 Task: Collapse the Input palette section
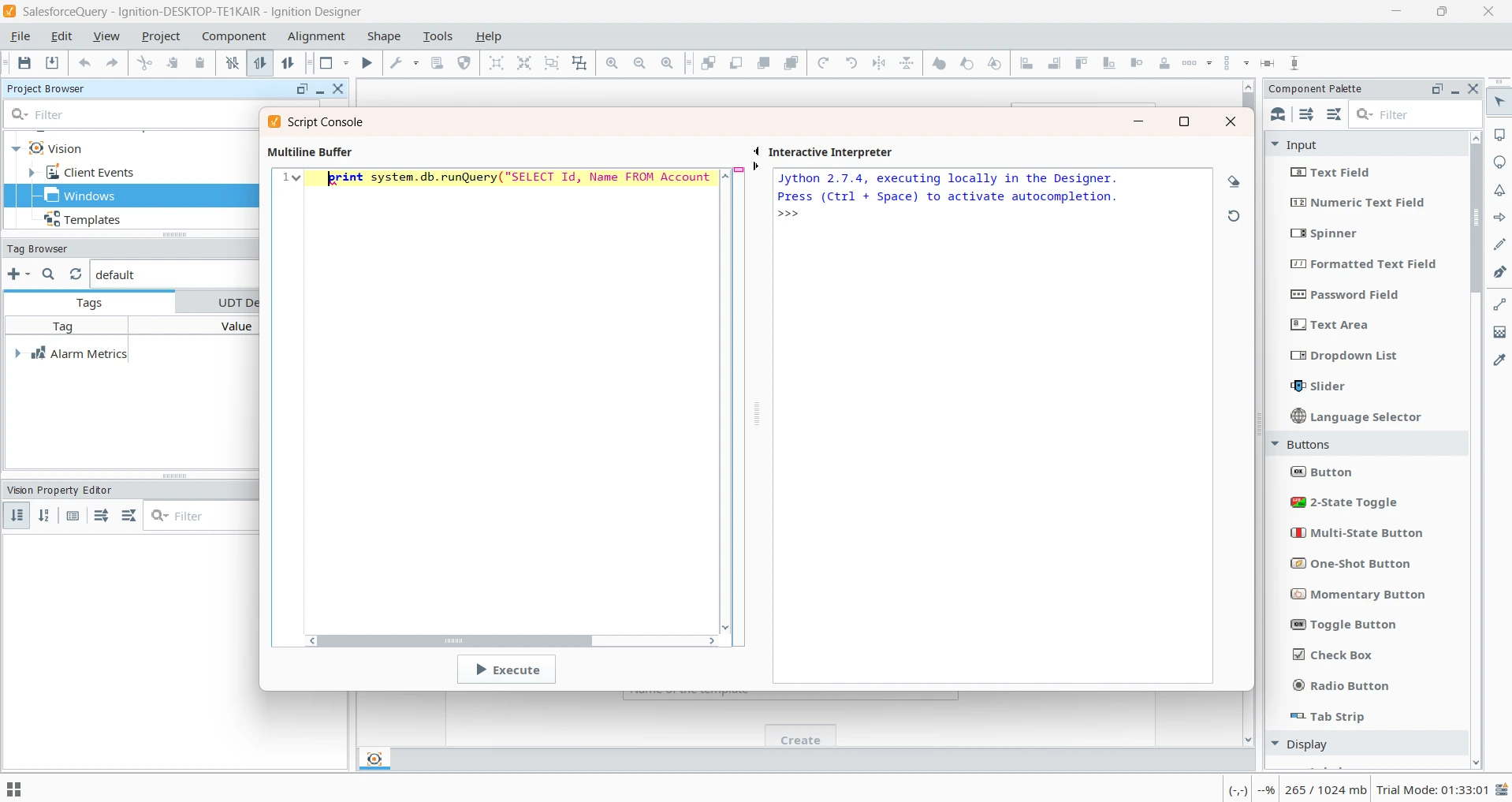[x=1276, y=145]
